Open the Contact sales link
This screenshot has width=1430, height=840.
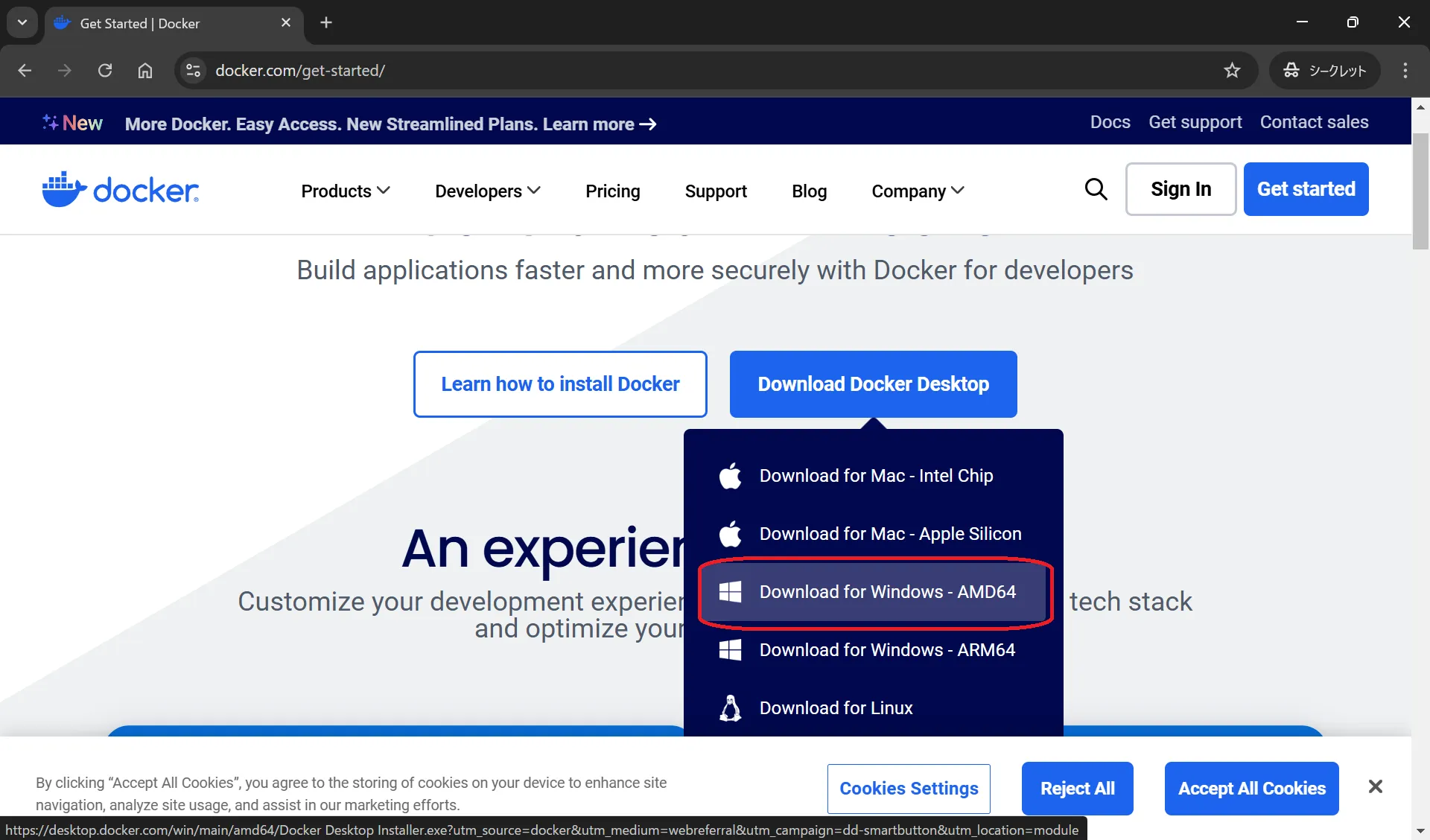pos(1314,122)
